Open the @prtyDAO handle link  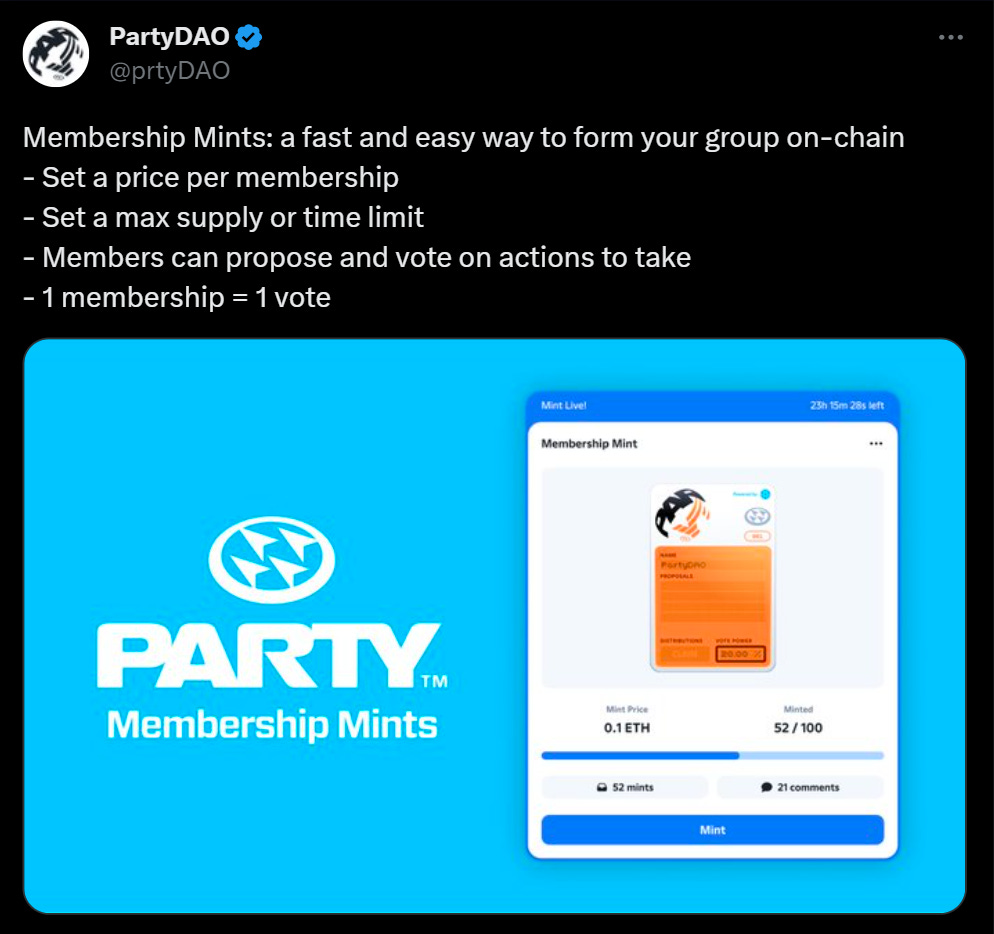point(169,71)
